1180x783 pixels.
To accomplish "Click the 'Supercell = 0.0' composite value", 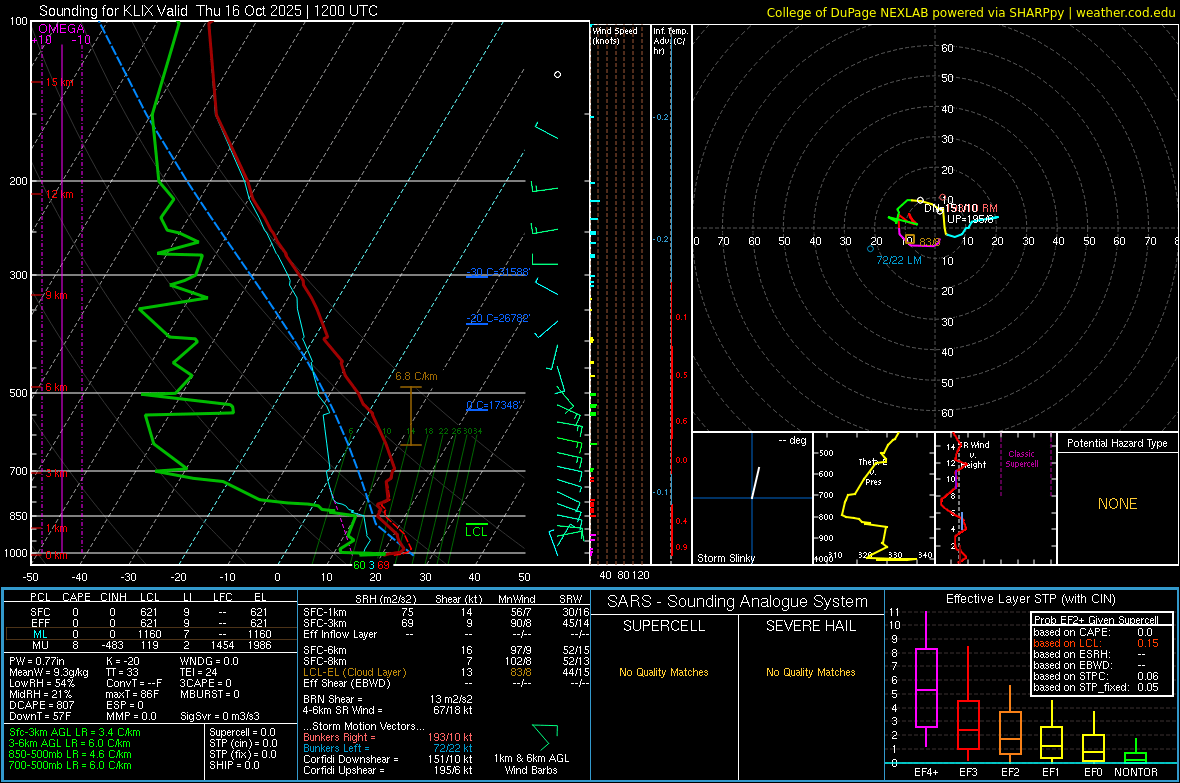I will coord(242,732).
